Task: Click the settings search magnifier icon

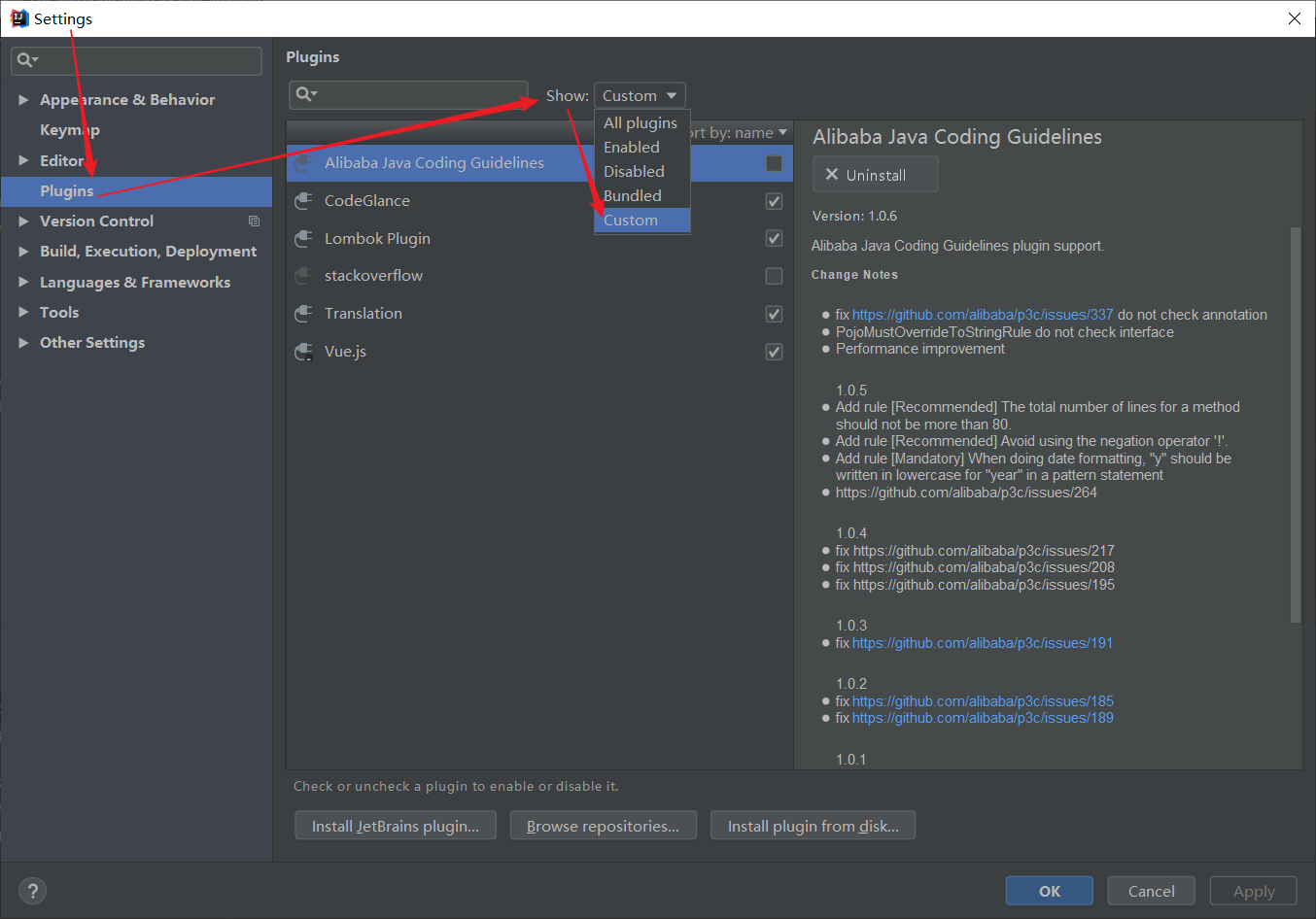Action: pos(26,60)
